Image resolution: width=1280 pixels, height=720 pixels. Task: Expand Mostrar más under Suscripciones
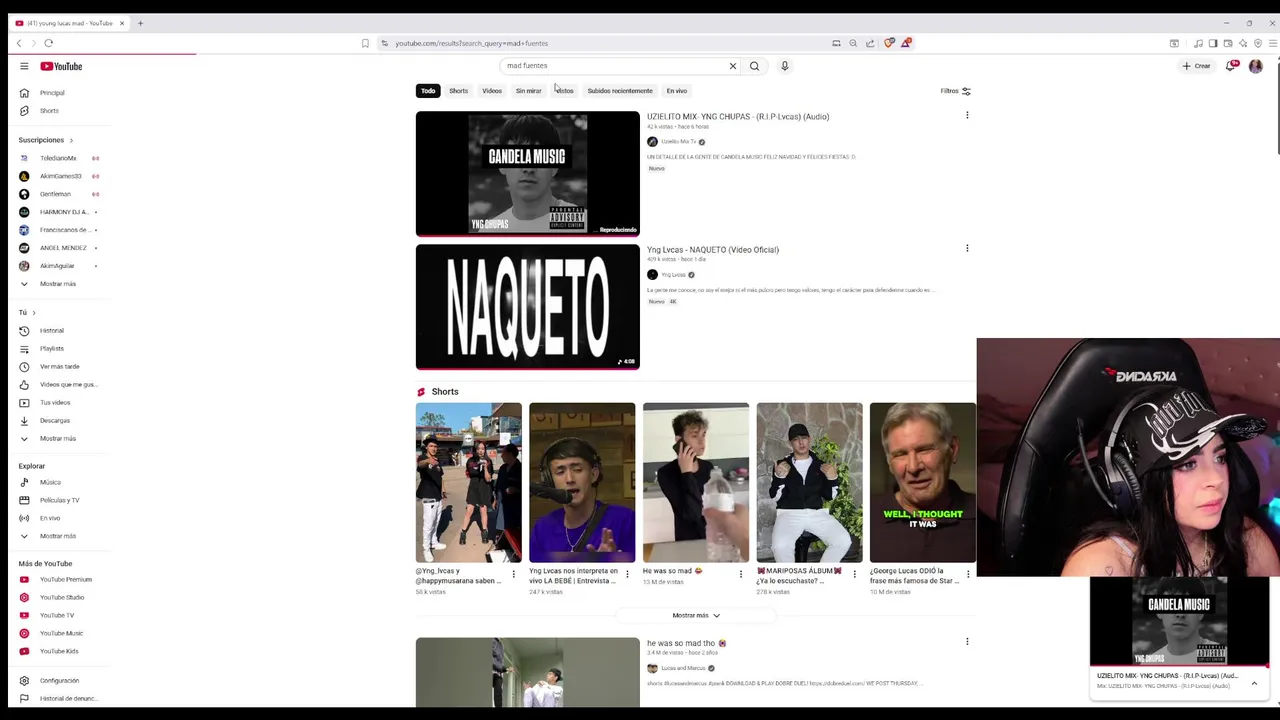[x=57, y=284]
